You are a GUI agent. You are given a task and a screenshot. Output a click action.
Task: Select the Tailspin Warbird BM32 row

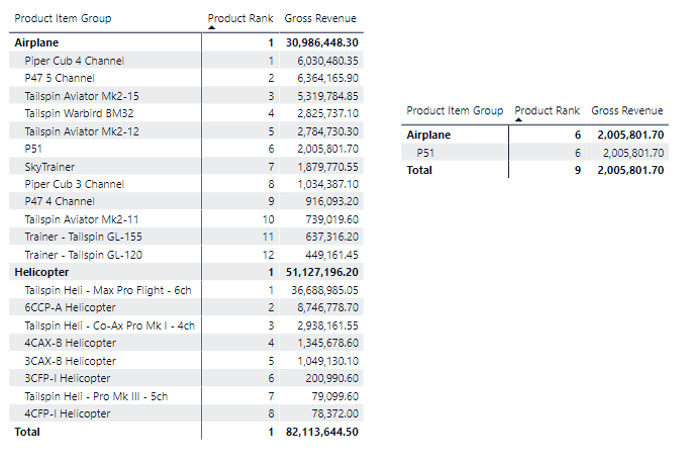(x=74, y=113)
